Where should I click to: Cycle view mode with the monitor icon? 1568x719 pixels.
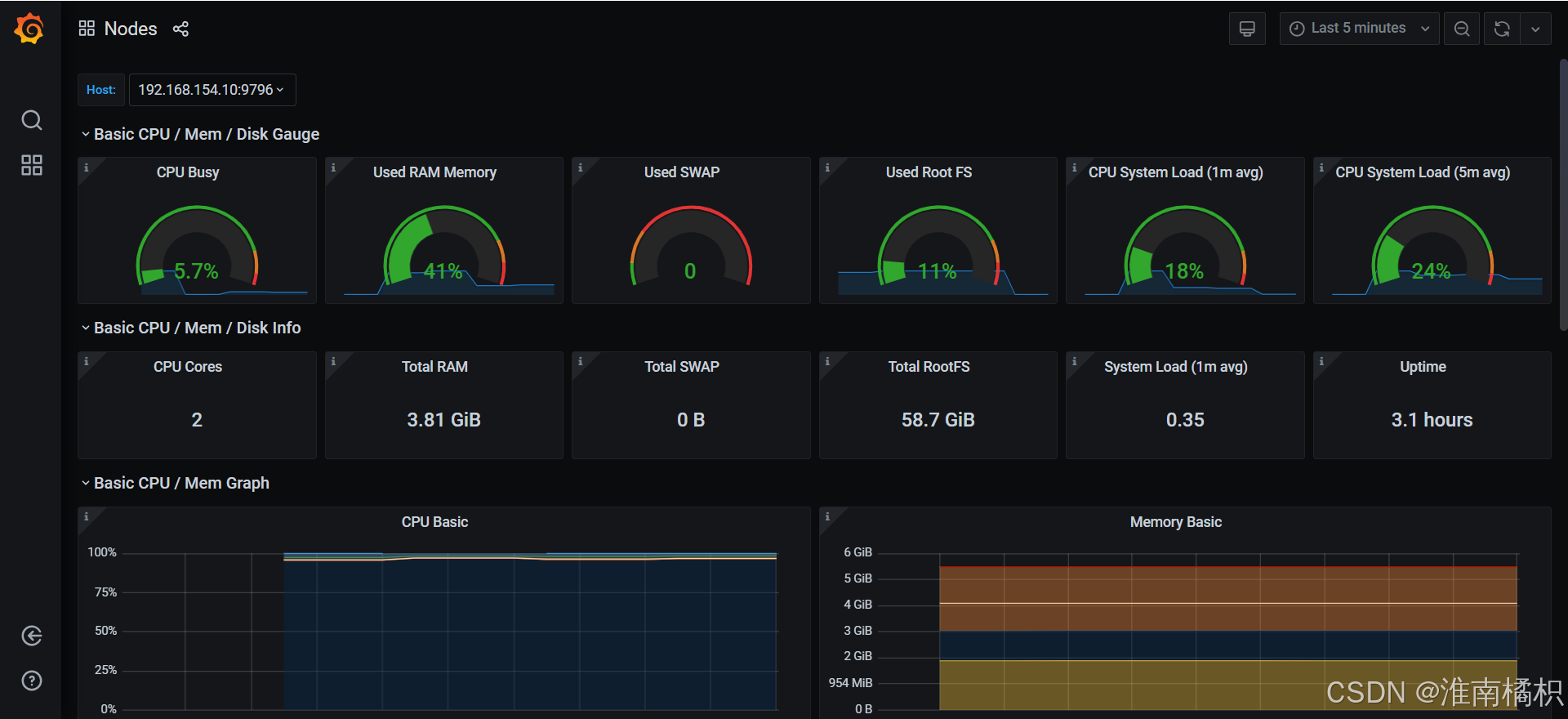coord(1247,29)
